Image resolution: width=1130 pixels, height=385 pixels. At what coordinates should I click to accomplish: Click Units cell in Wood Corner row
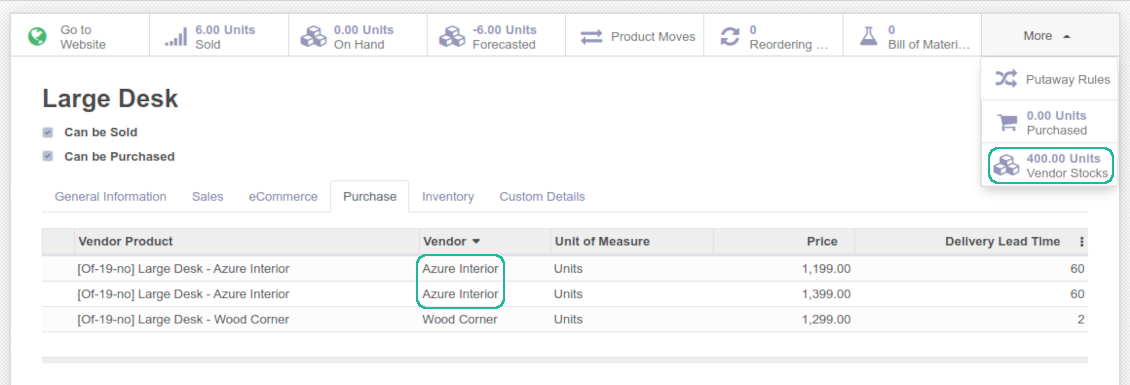(x=568, y=319)
